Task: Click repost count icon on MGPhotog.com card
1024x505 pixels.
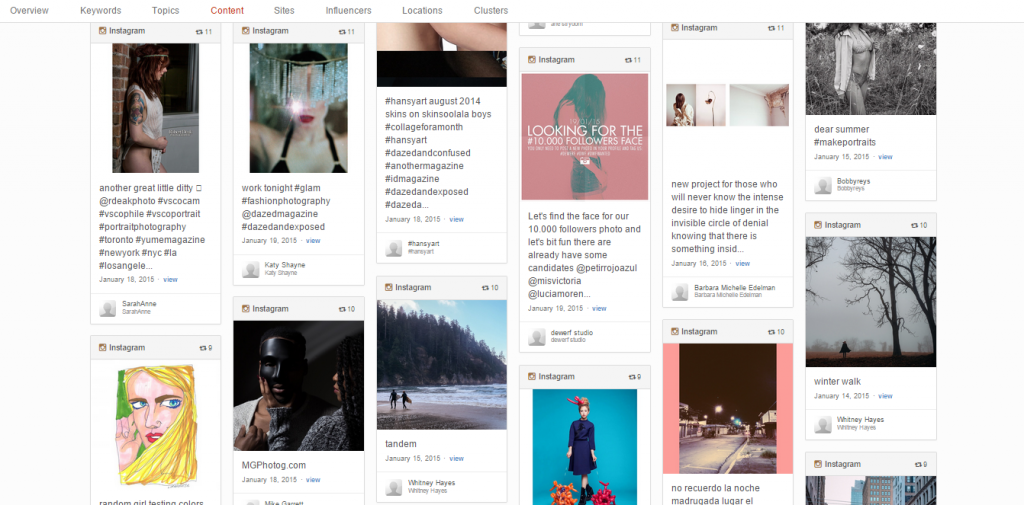Action: pyautogui.click(x=340, y=309)
